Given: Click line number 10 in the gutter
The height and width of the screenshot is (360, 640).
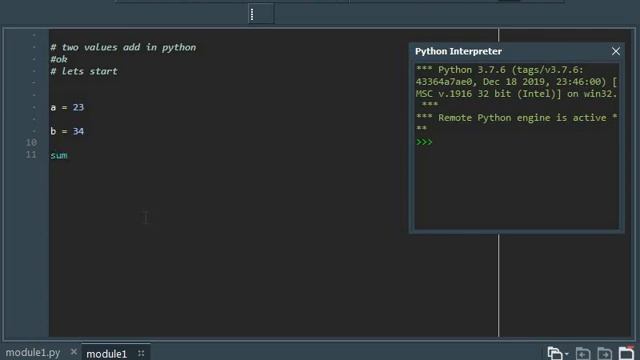Looking at the screenshot, I should 31,142.
